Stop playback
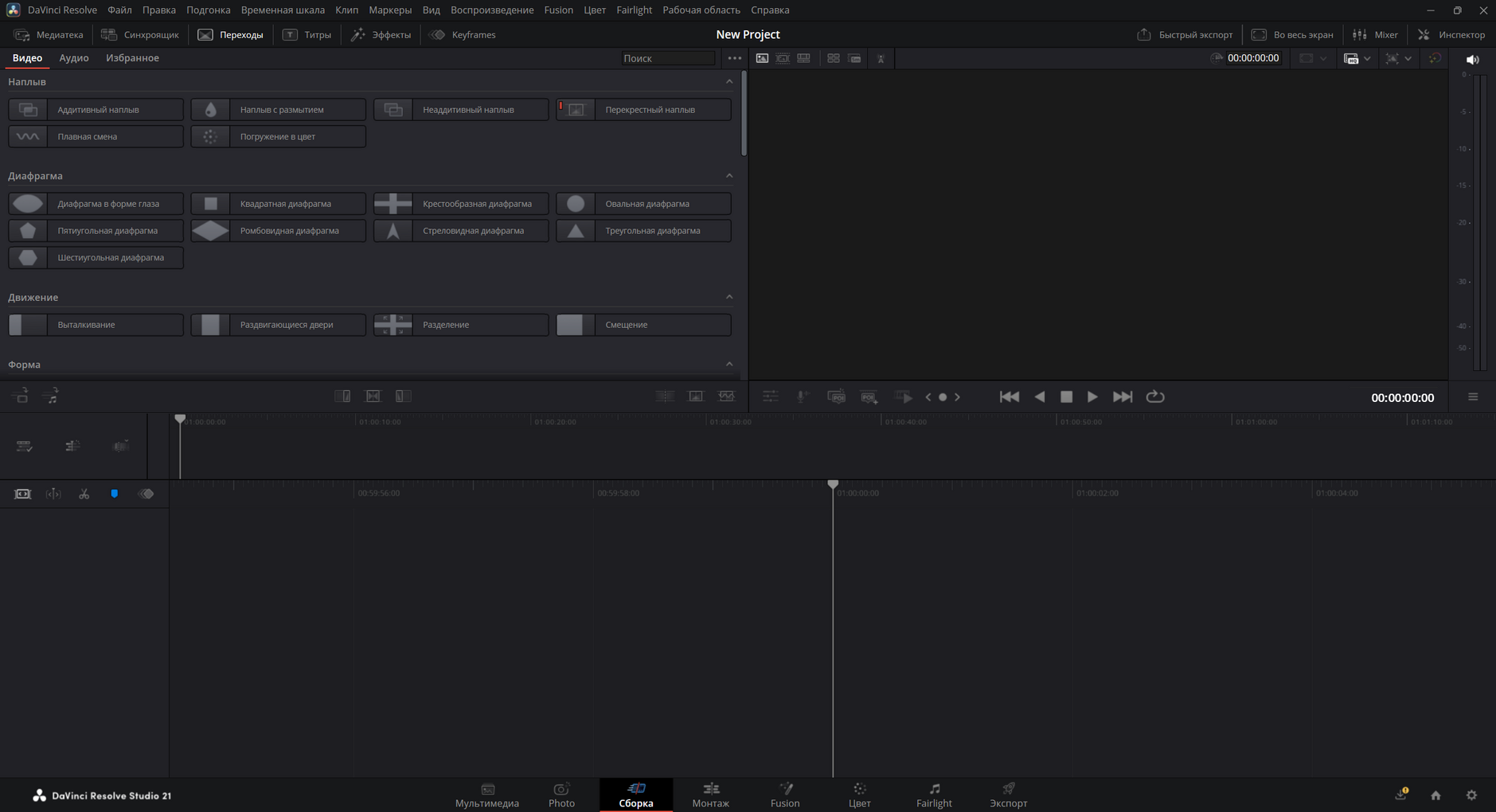1496x812 pixels. (x=1066, y=396)
